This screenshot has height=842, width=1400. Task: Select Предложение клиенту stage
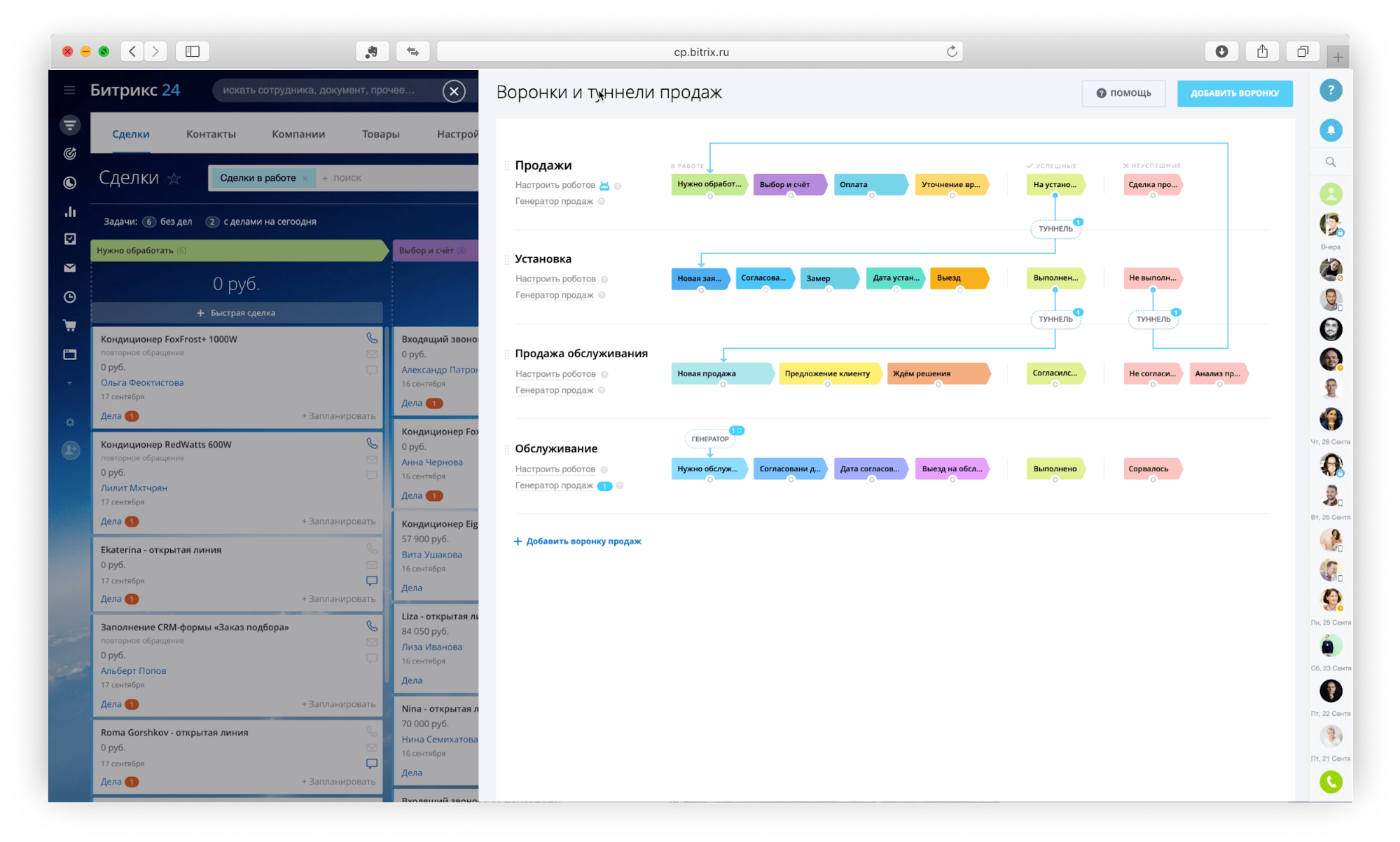[x=831, y=373]
